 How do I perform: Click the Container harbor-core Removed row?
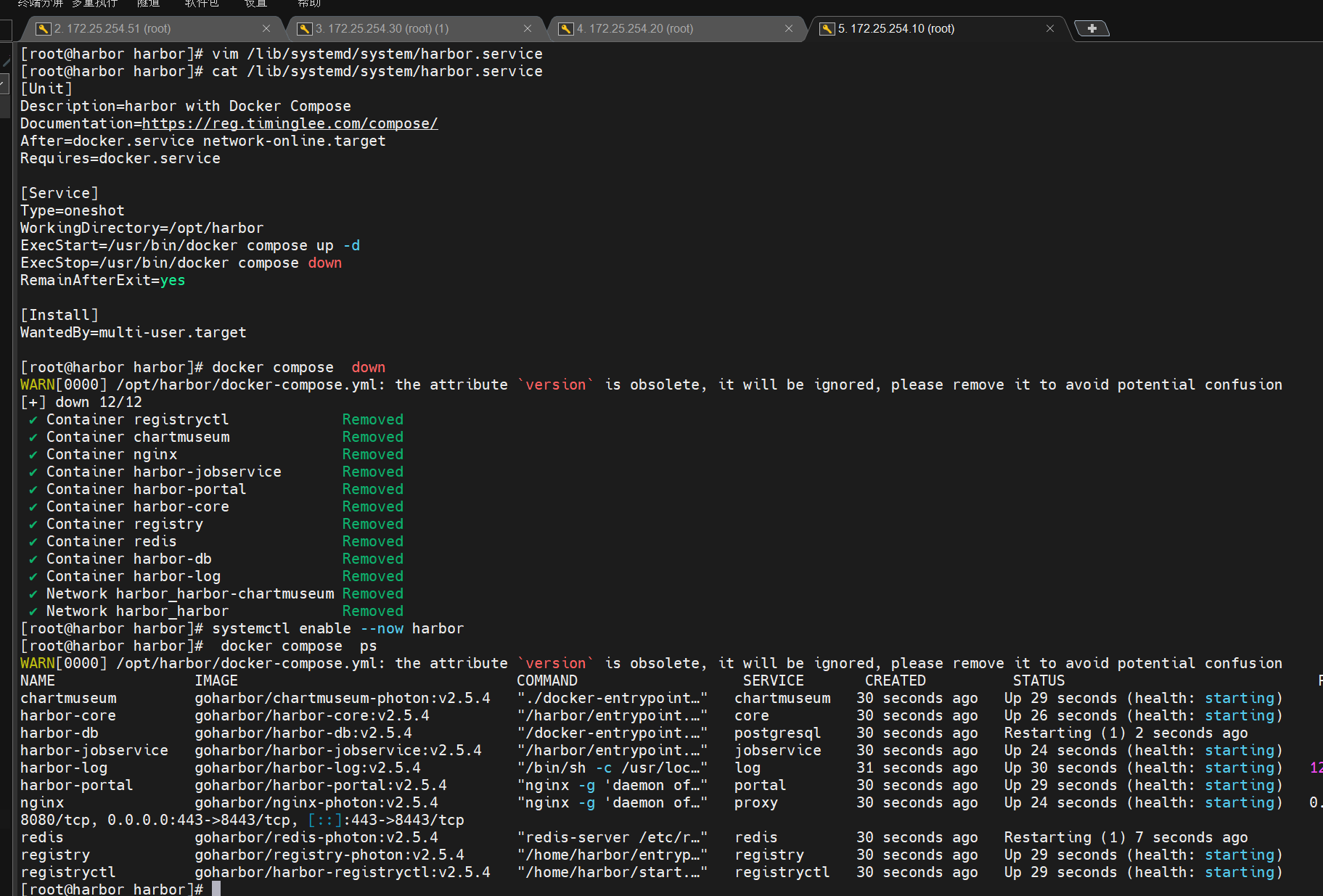pyautogui.click(x=216, y=506)
